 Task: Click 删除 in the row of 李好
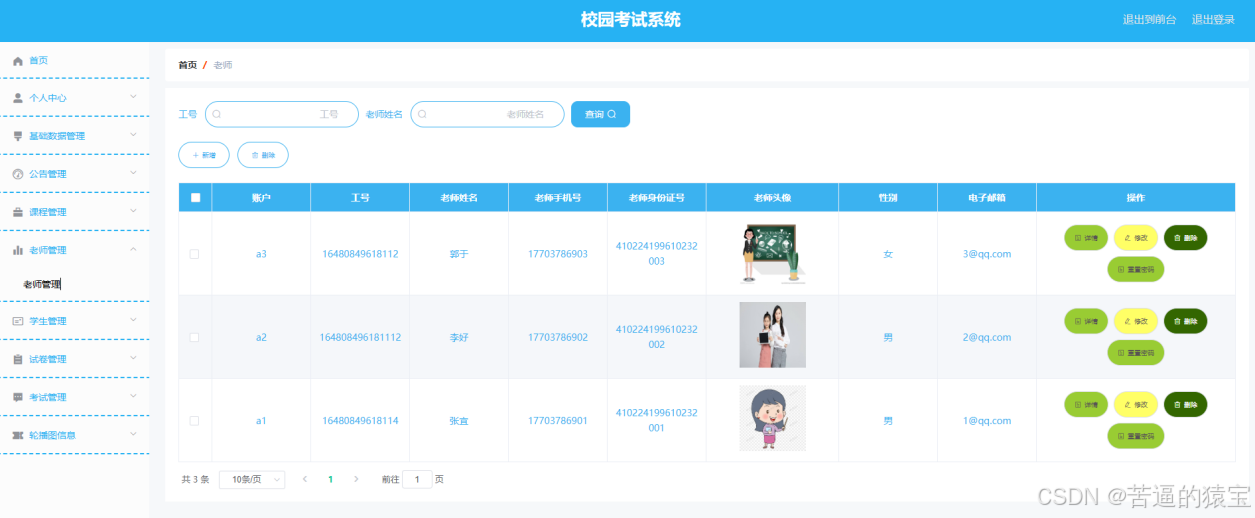pos(1186,321)
